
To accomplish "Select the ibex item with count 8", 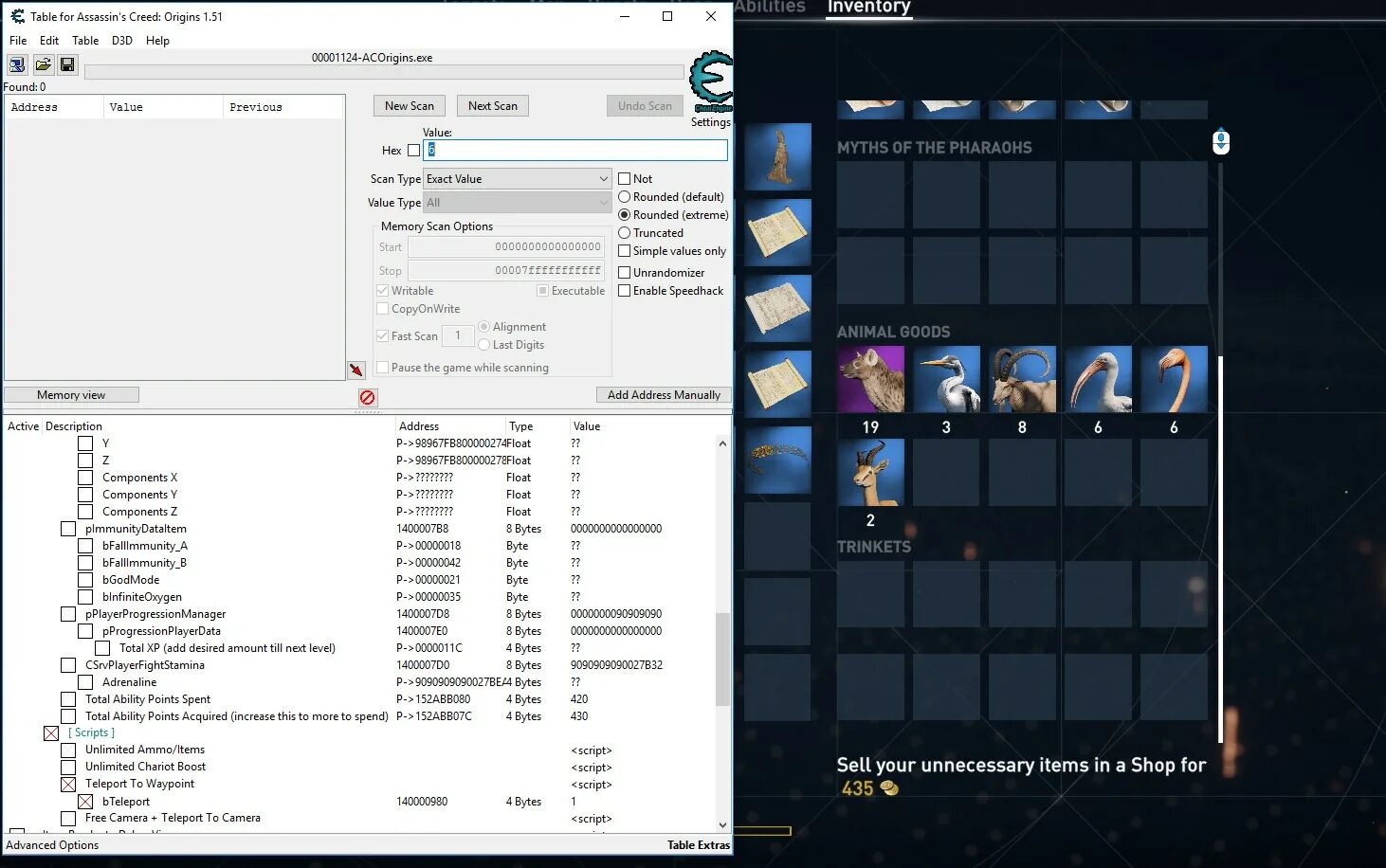I will click(x=1022, y=379).
